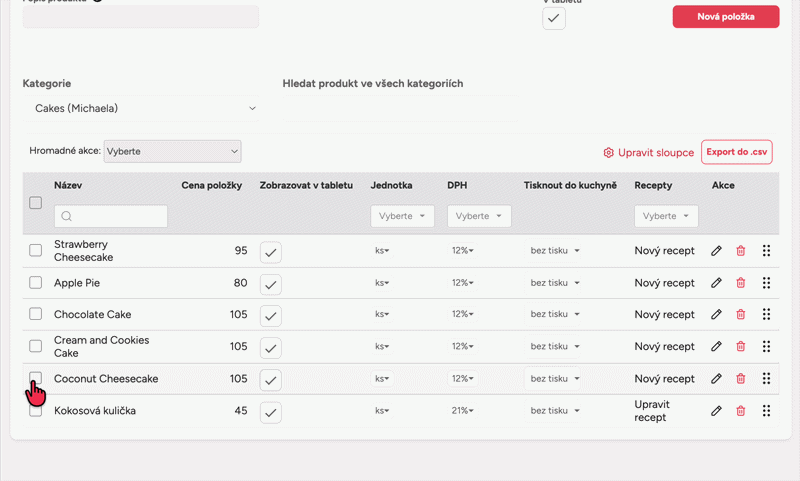This screenshot has width=800, height=481.
Task: Open the DPH filter dropdown in header
Action: [479, 216]
